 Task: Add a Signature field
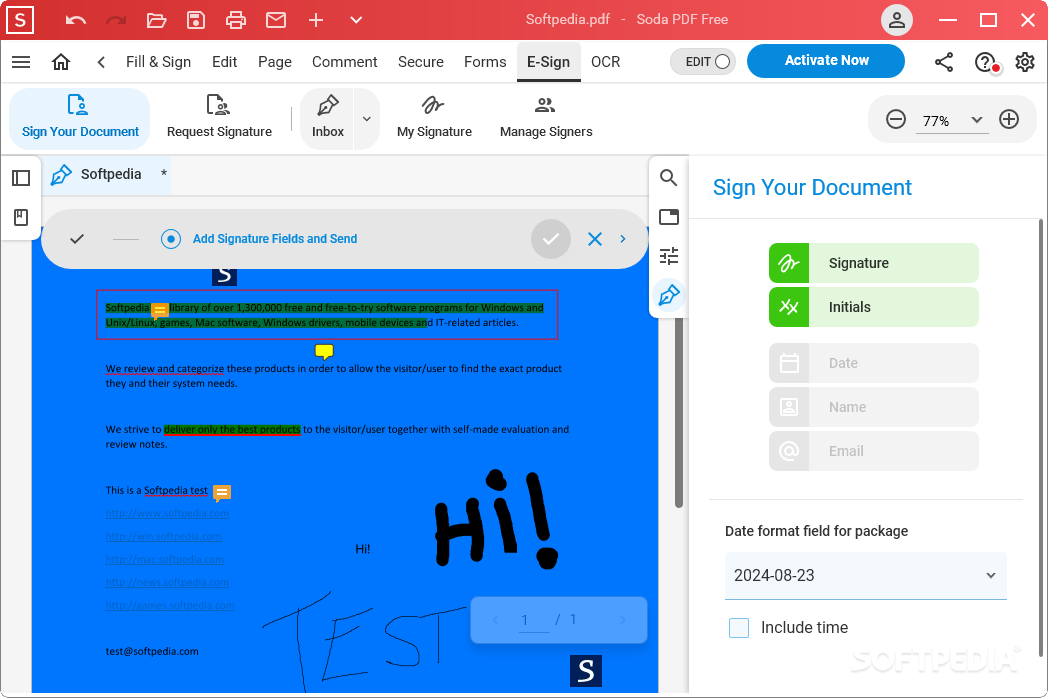coord(874,263)
